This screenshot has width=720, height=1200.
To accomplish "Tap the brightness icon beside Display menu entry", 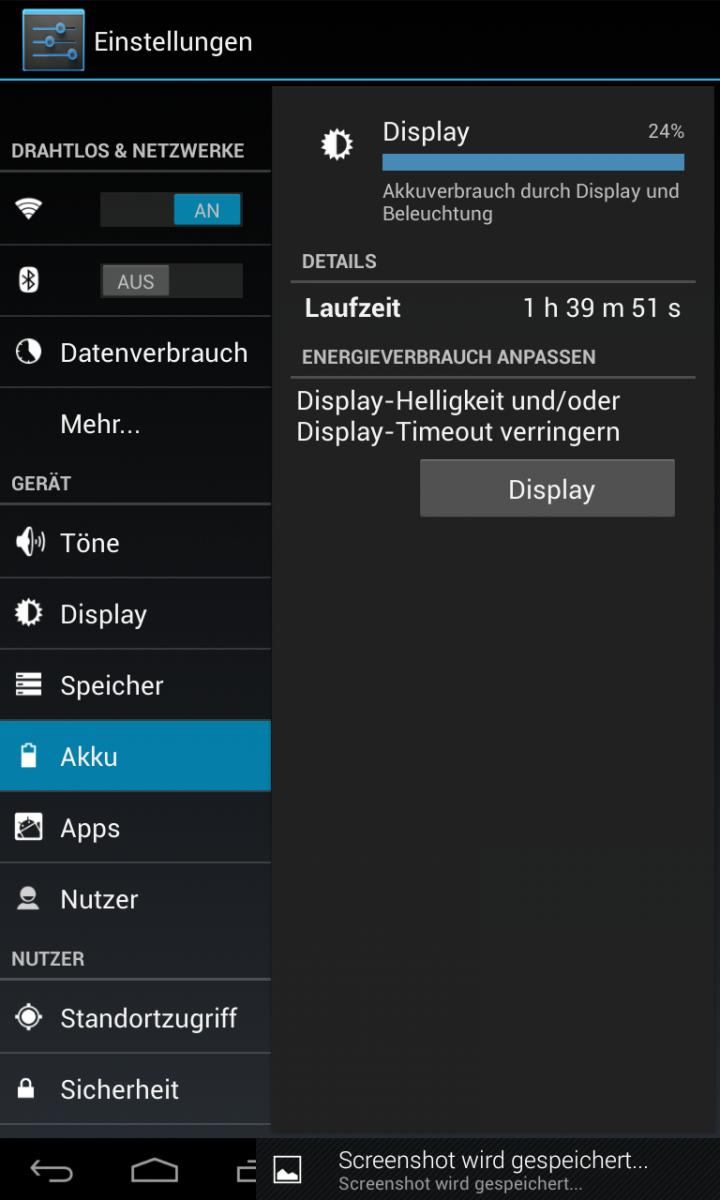I will [29, 613].
